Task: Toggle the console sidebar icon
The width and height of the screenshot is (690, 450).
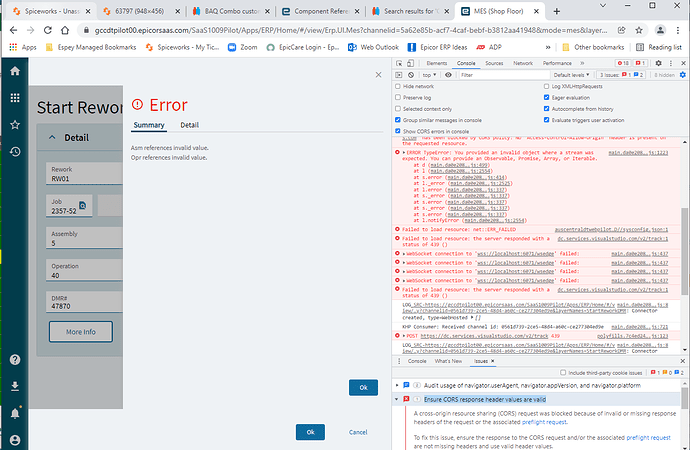Action: (x=399, y=75)
